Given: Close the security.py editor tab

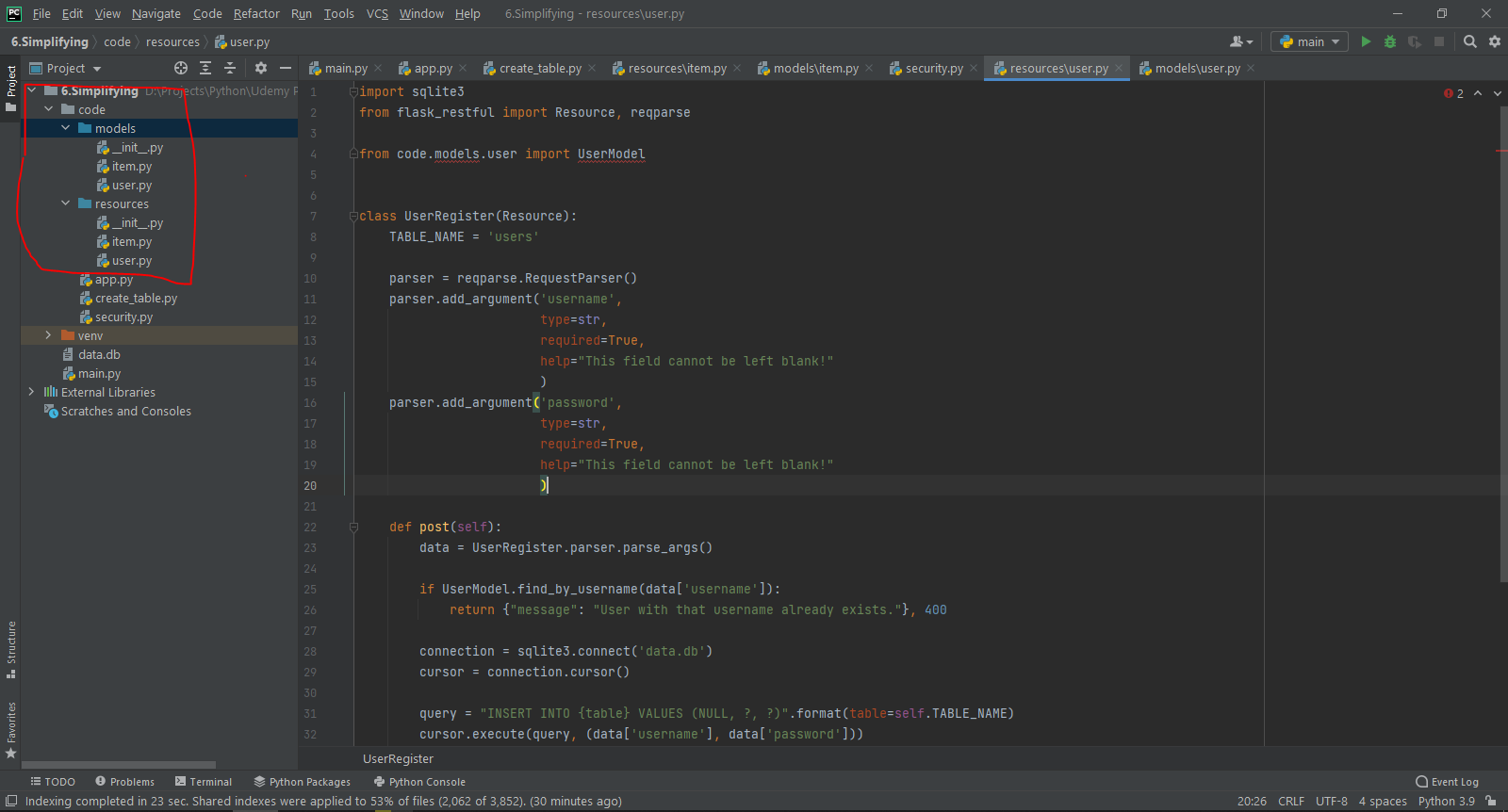Looking at the screenshot, I should (x=974, y=68).
